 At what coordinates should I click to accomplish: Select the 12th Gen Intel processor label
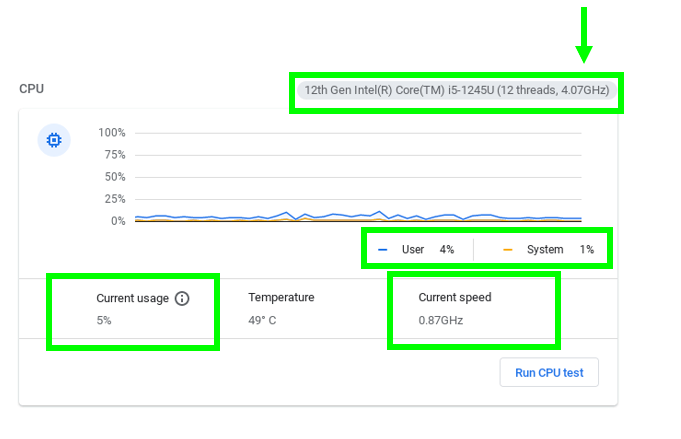click(x=456, y=90)
